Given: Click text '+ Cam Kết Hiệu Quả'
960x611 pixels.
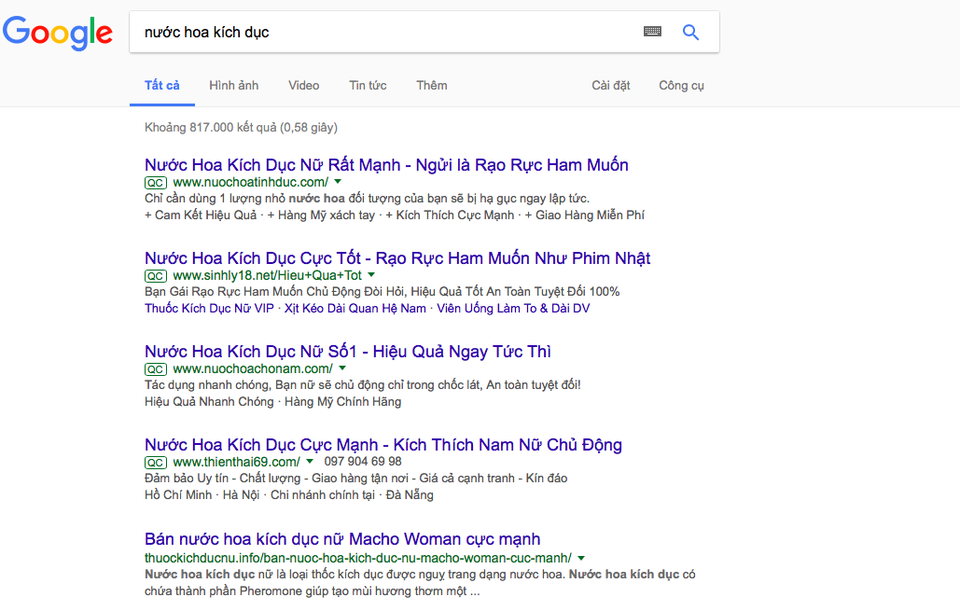Looking at the screenshot, I should point(201,215).
